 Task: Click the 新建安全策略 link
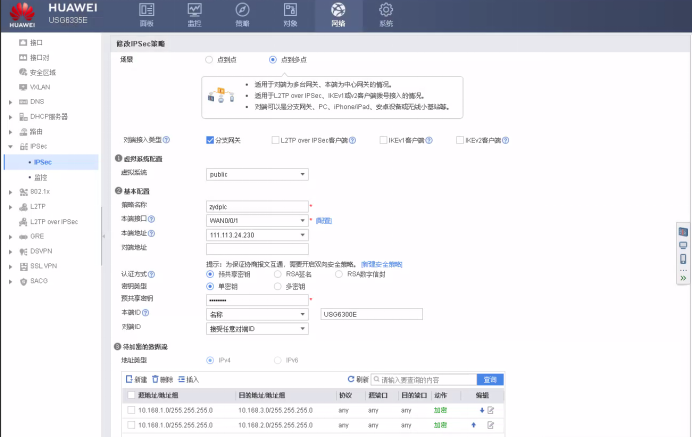(x=382, y=264)
